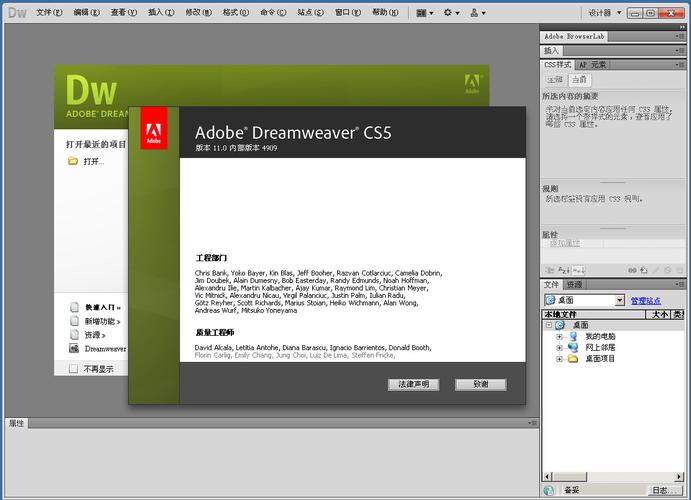
Task: Click the 属性 tab of bottom panel
Action: [17, 423]
